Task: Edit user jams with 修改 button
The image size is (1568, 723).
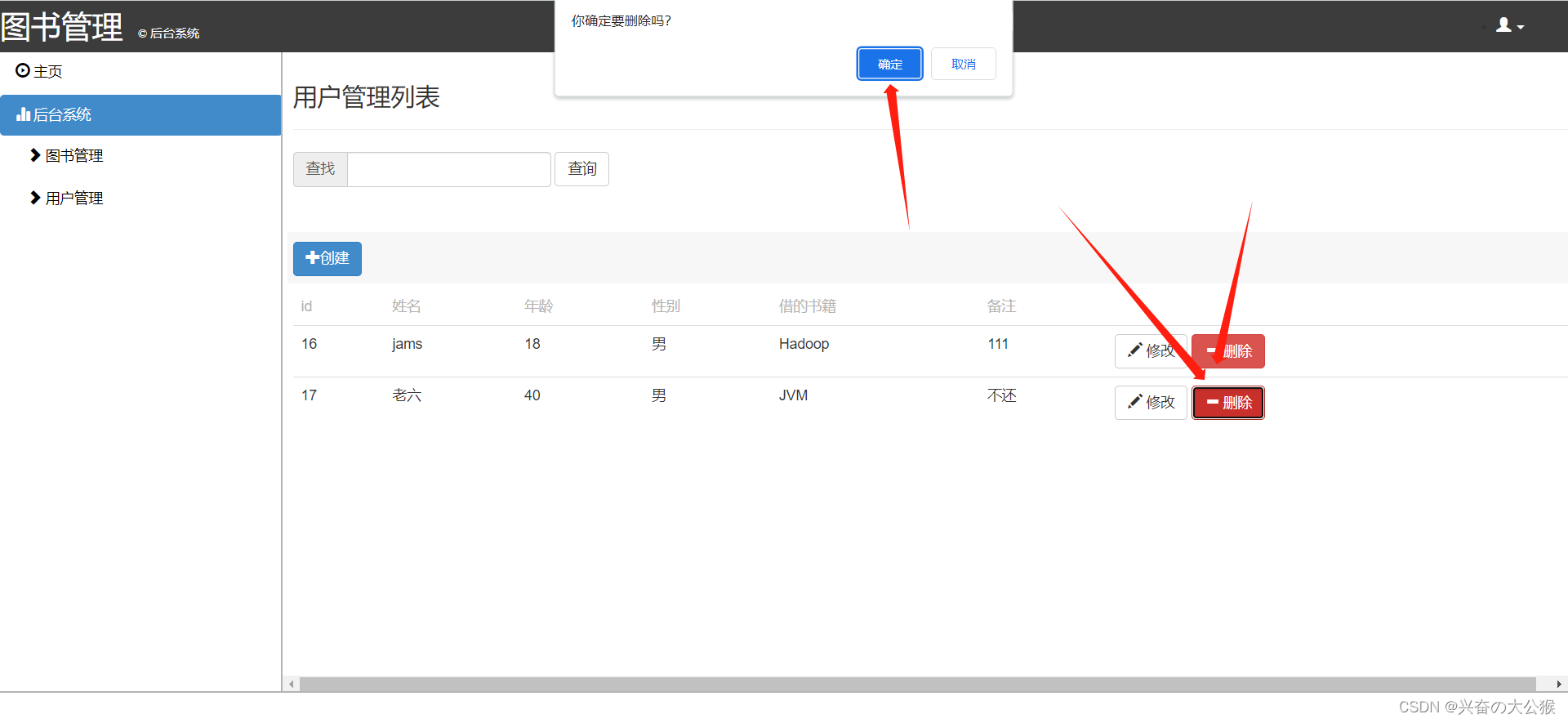Action: click(1151, 351)
